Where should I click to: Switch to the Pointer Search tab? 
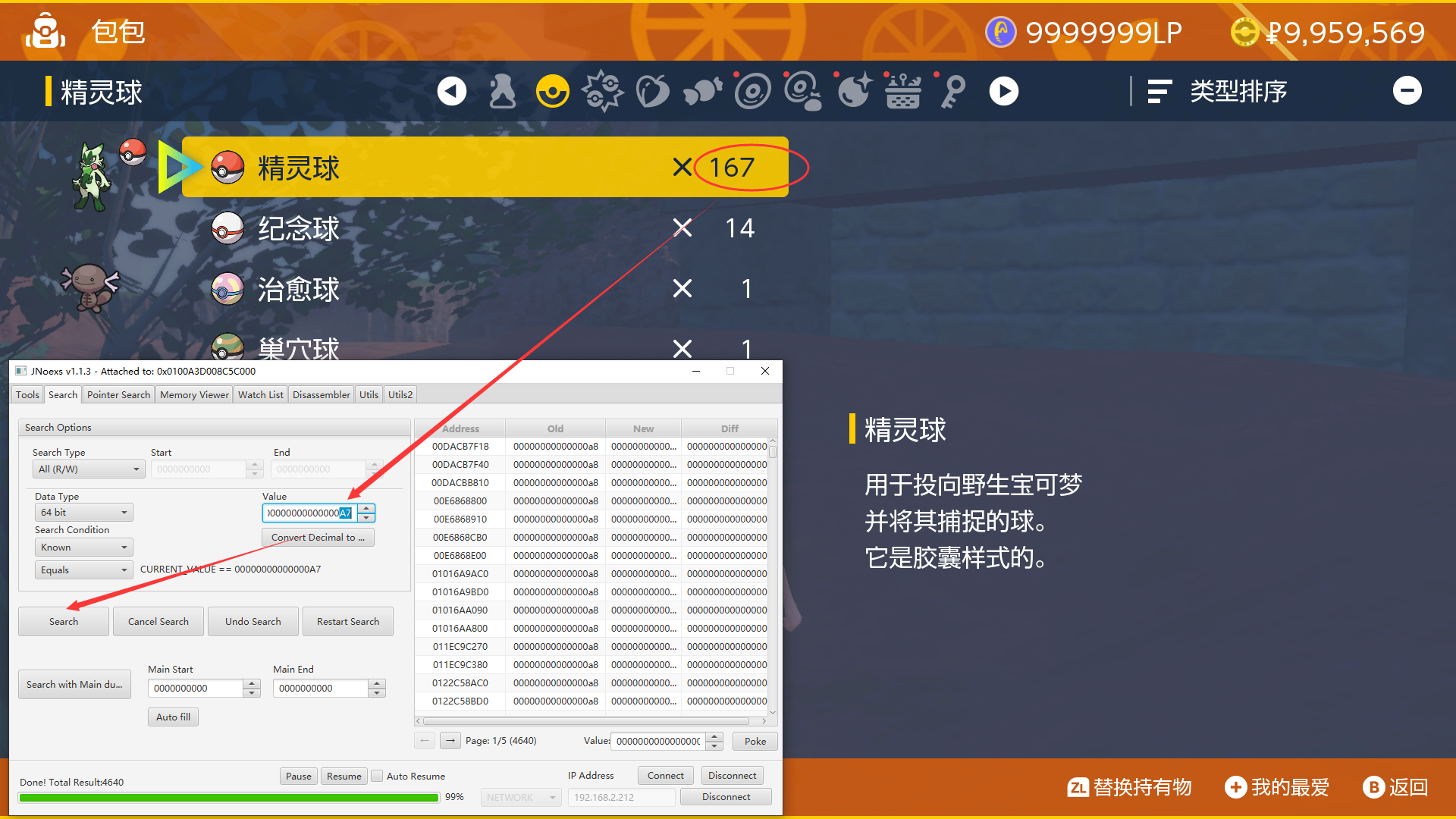pyautogui.click(x=118, y=394)
